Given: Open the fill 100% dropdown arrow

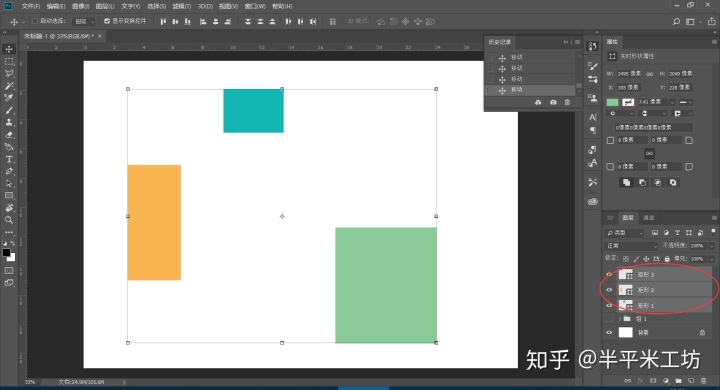Looking at the screenshot, I should 711,259.
